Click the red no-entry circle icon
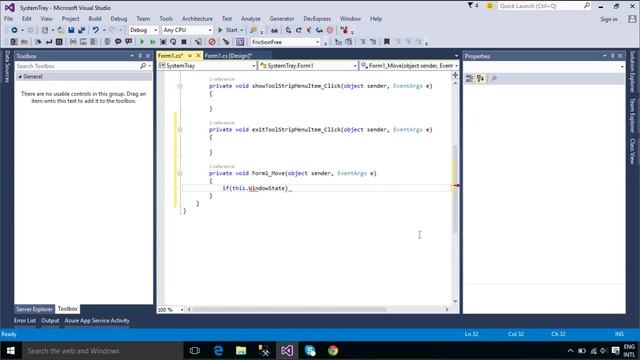This screenshot has width=640, height=360. [212, 42]
